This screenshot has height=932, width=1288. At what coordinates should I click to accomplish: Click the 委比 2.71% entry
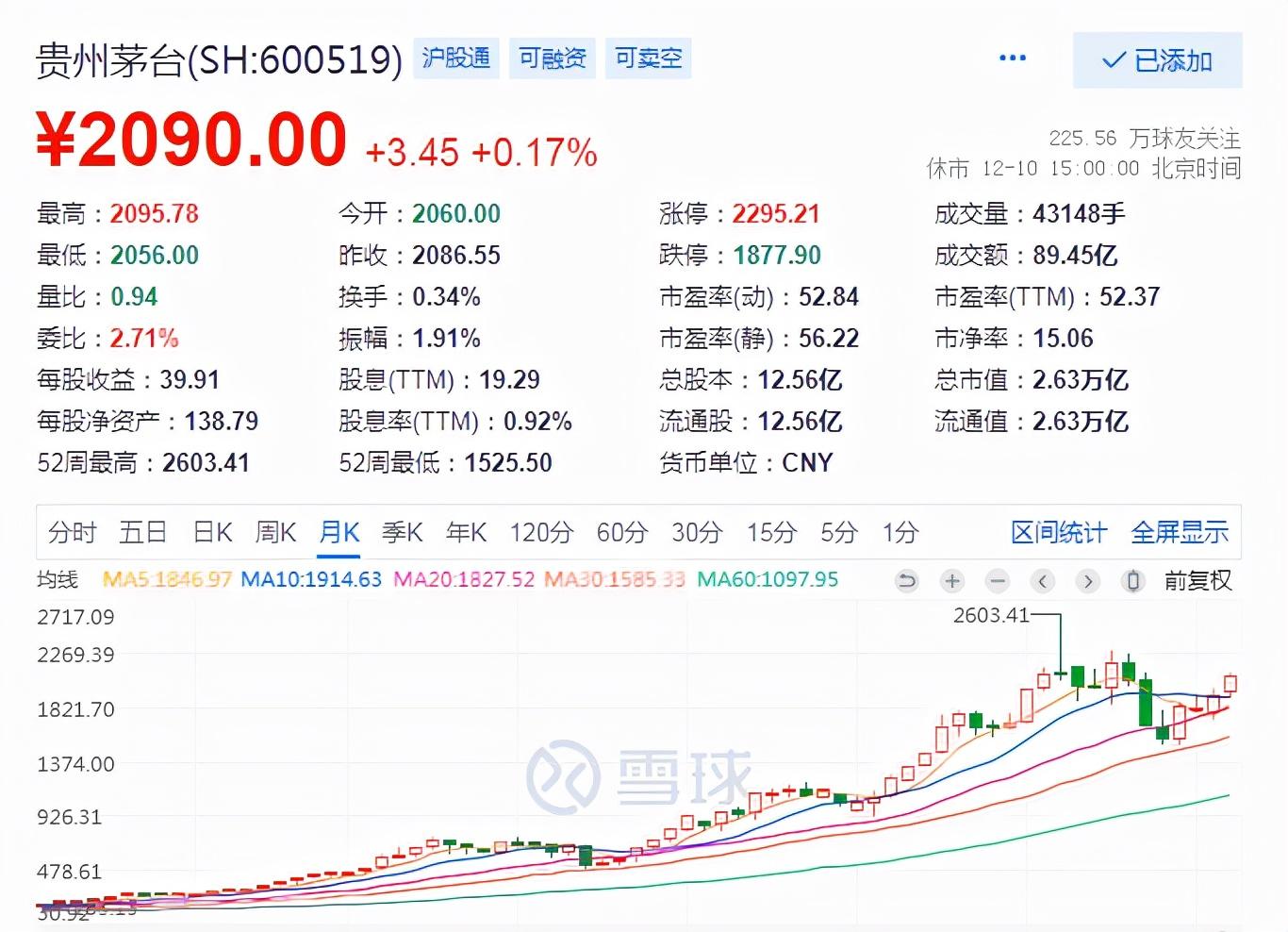(x=107, y=339)
